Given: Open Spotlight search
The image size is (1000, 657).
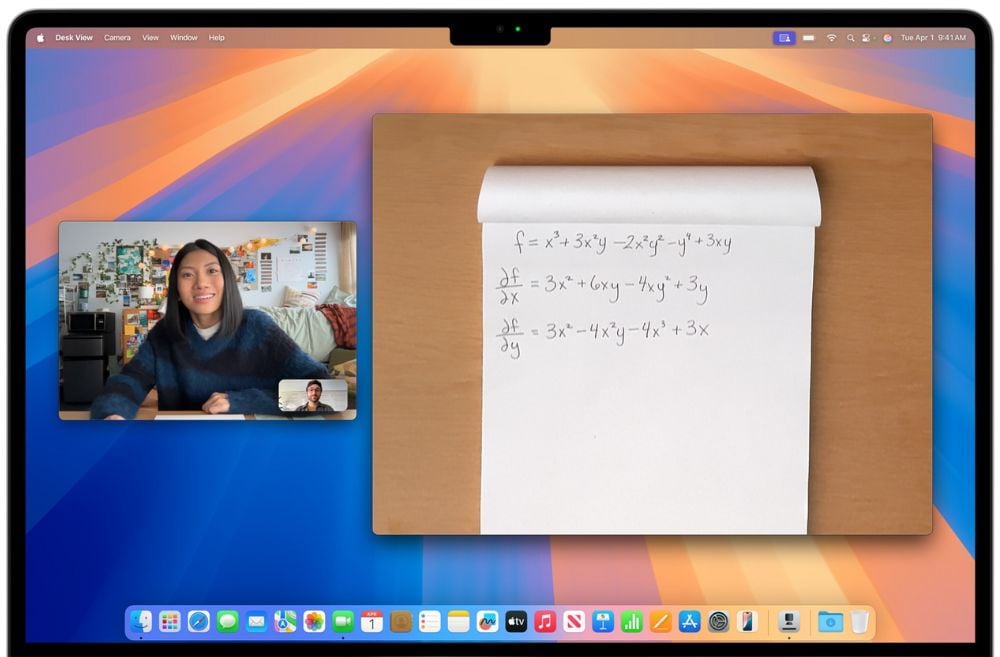Looking at the screenshot, I should 850,38.
